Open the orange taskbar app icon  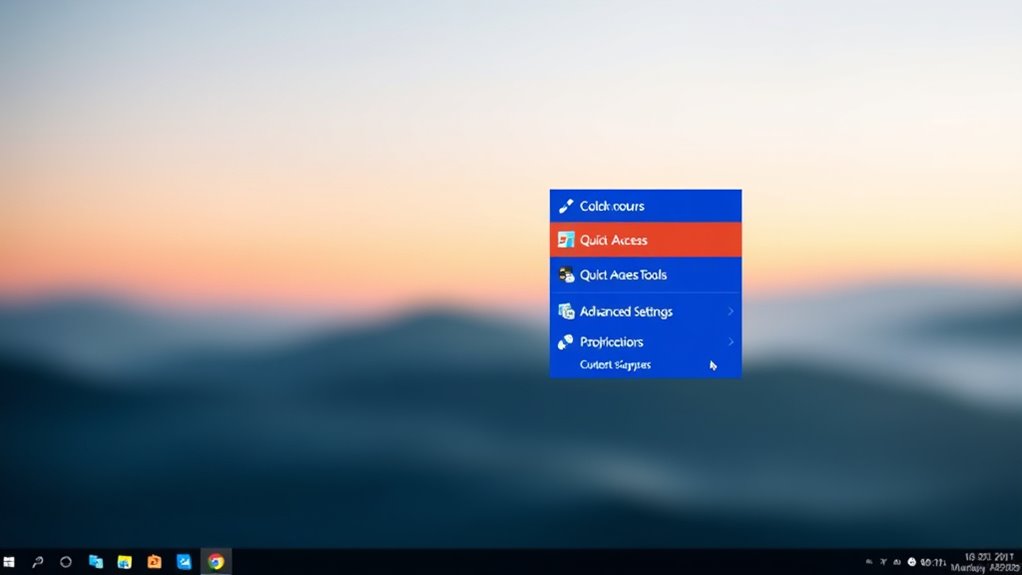pos(154,562)
